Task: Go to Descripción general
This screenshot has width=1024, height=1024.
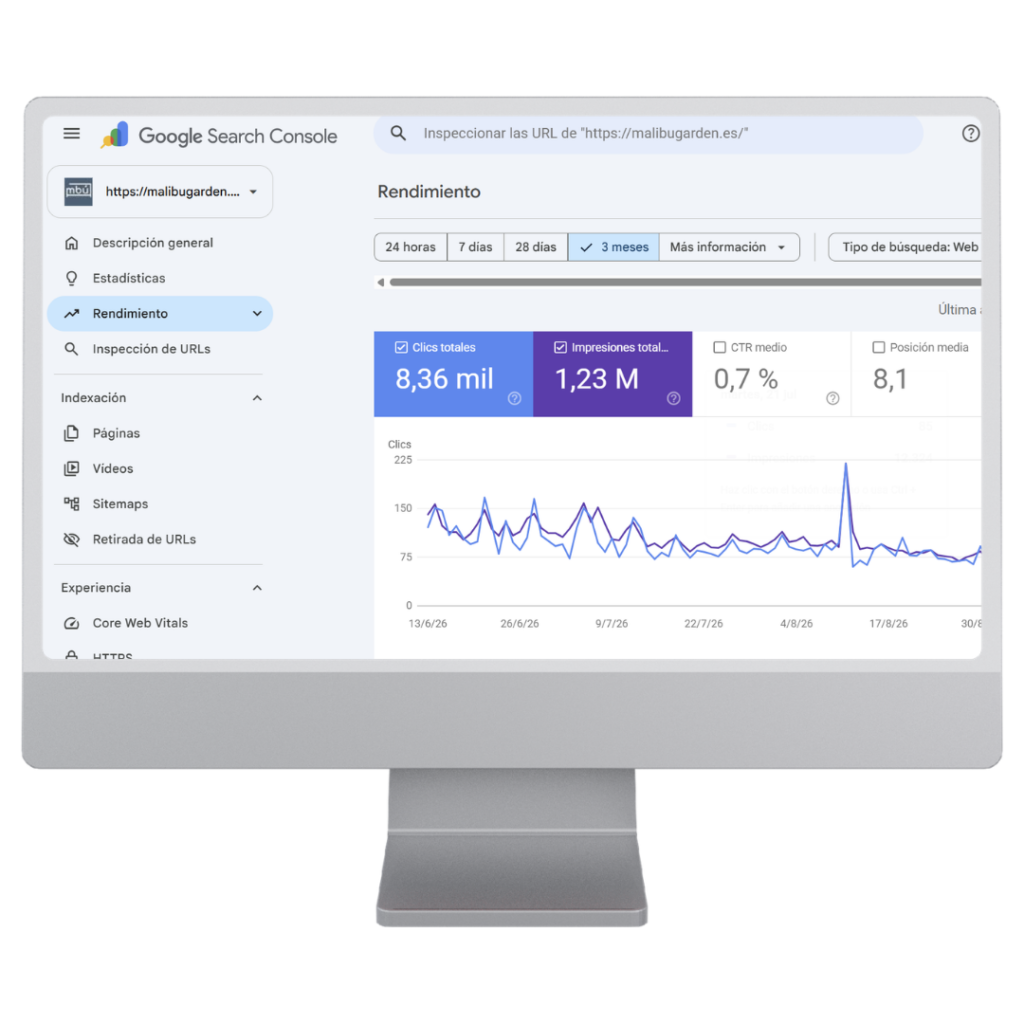Action: (152, 243)
